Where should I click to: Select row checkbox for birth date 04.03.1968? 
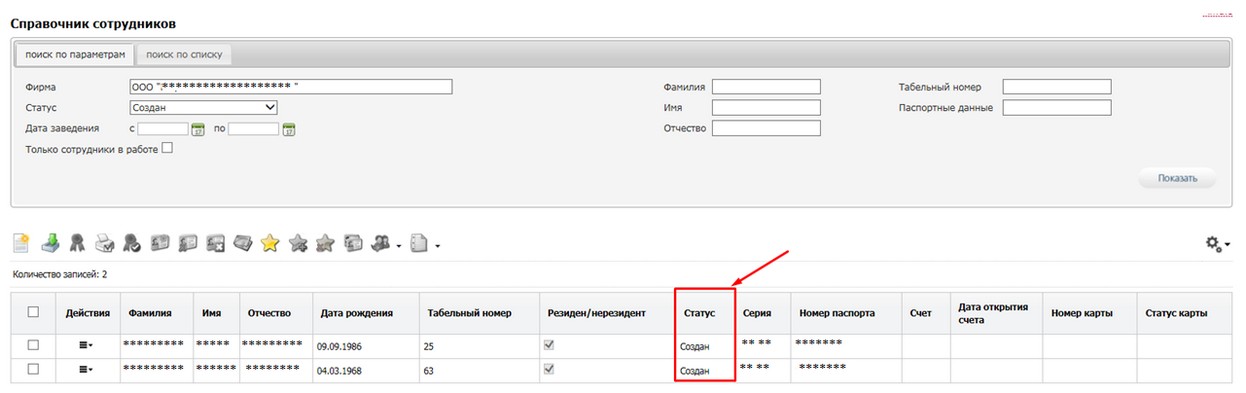33,369
